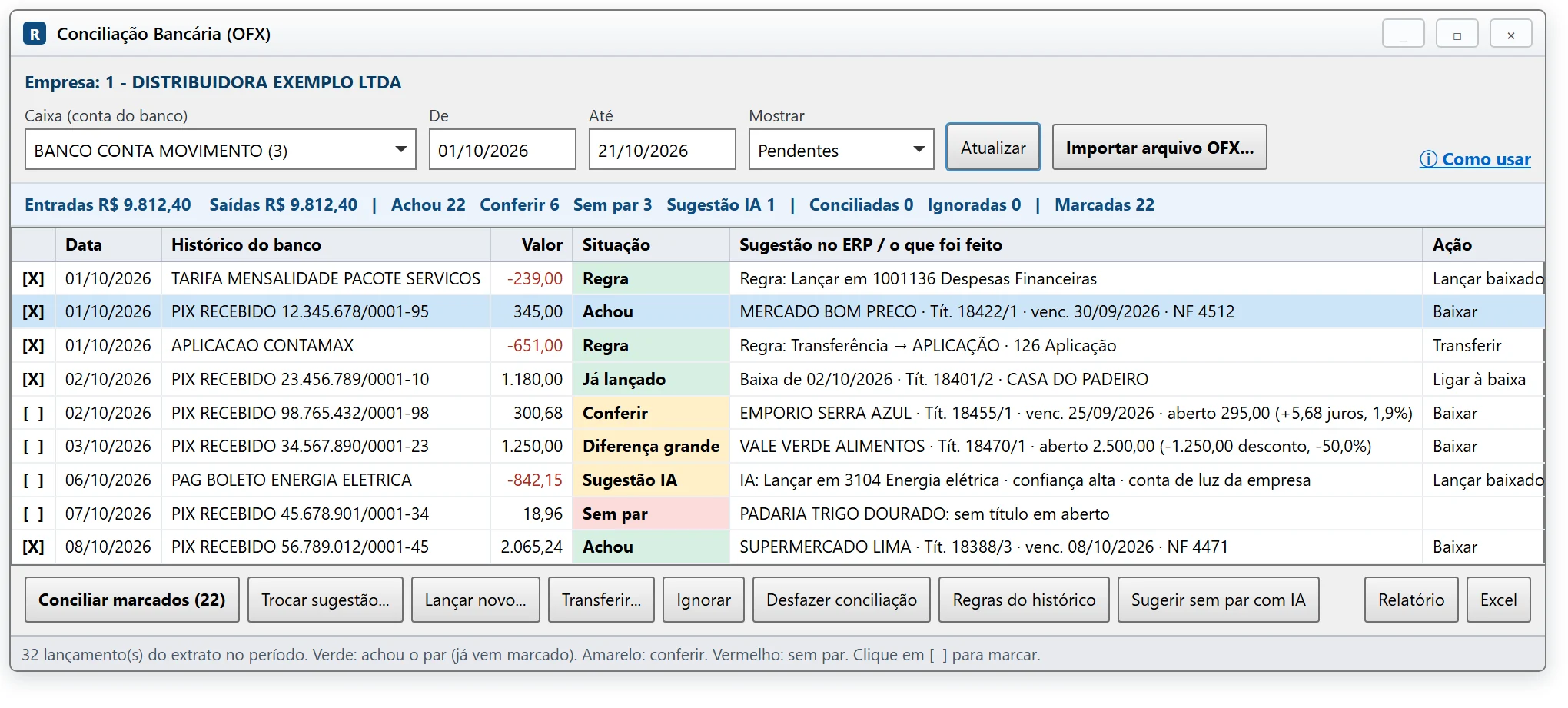Click 'Ligar à baixa' action cell
Image resolution: width=1568 pixels, height=708 pixels.
pyautogui.click(x=1483, y=380)
